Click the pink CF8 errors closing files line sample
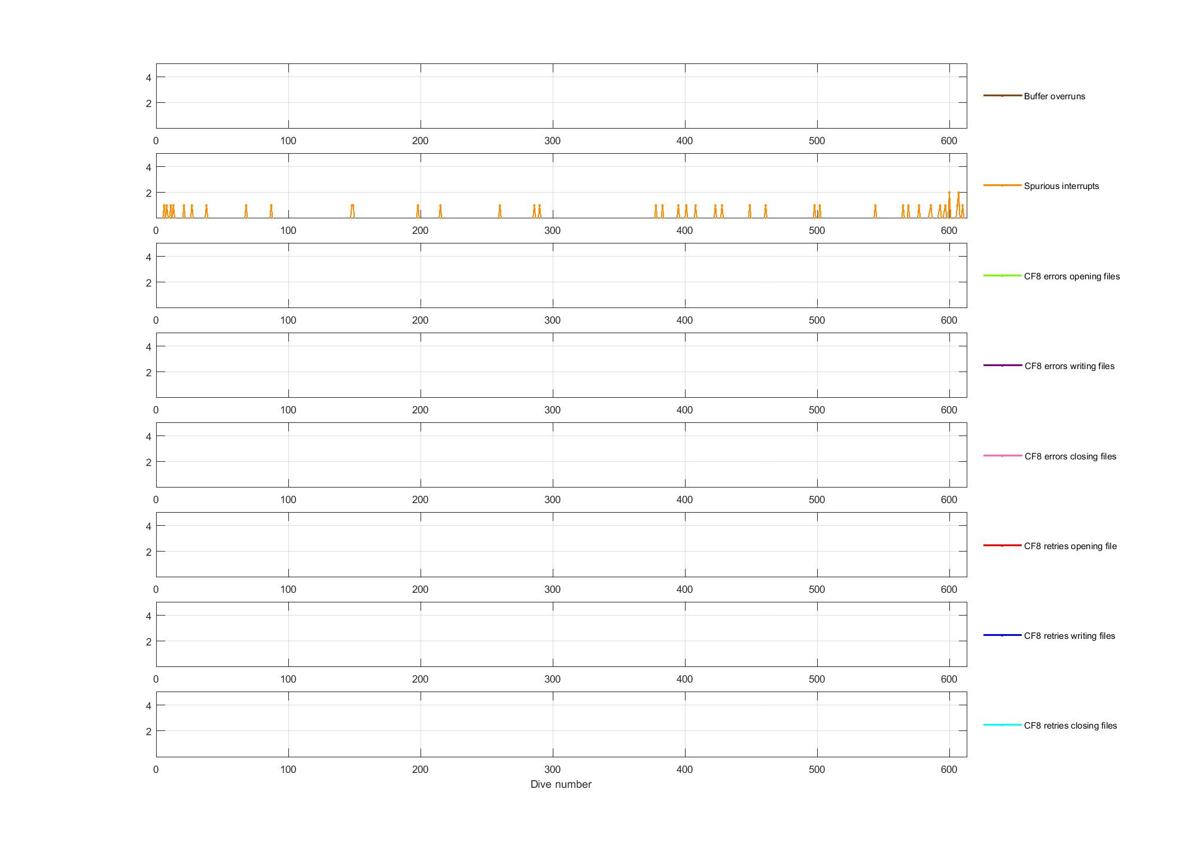This screenshot has width=1200, height=851. click(1002, 456)
